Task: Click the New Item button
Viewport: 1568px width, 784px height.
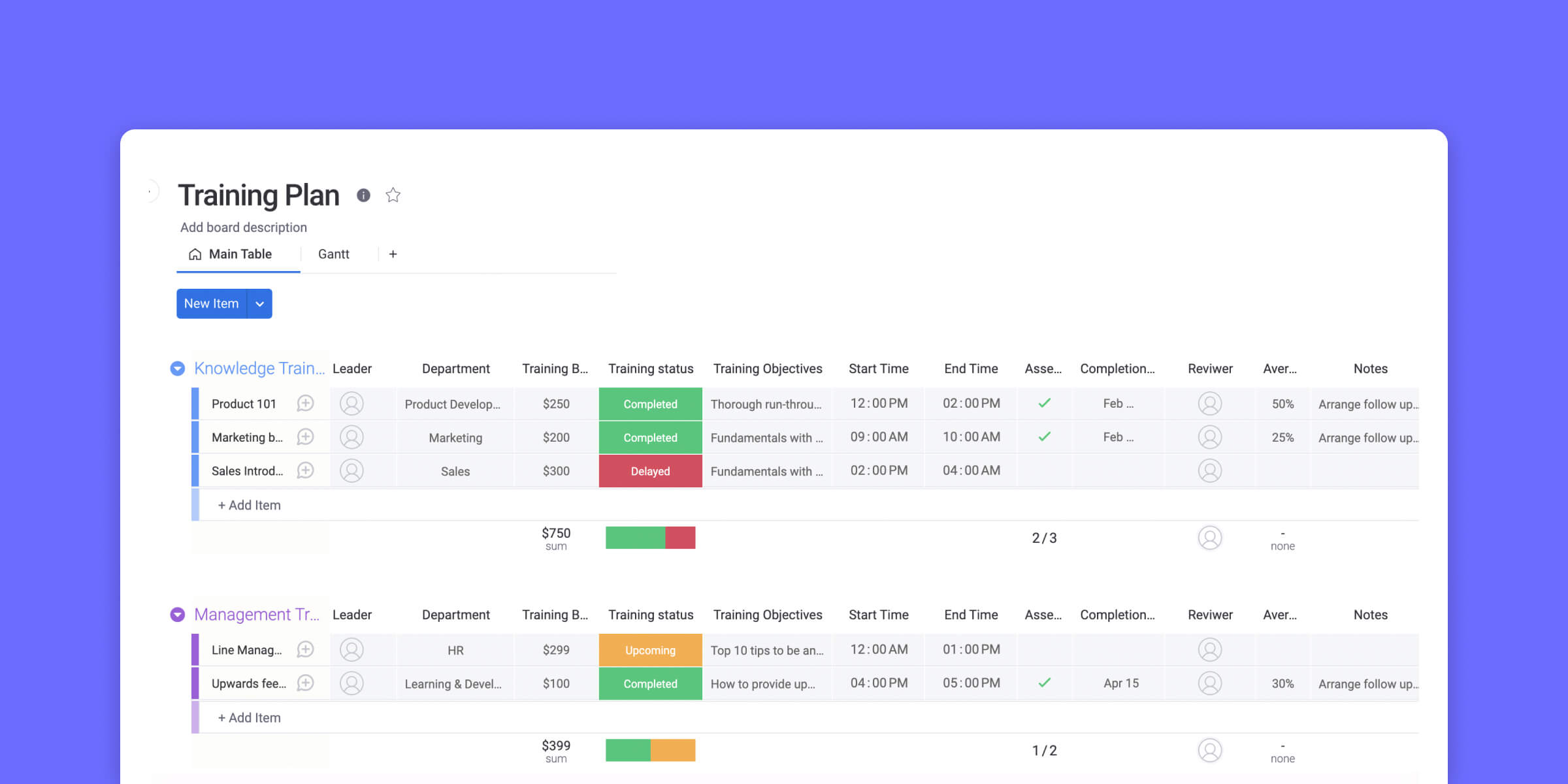Action: pyautogui.click(x=211, y=303)
